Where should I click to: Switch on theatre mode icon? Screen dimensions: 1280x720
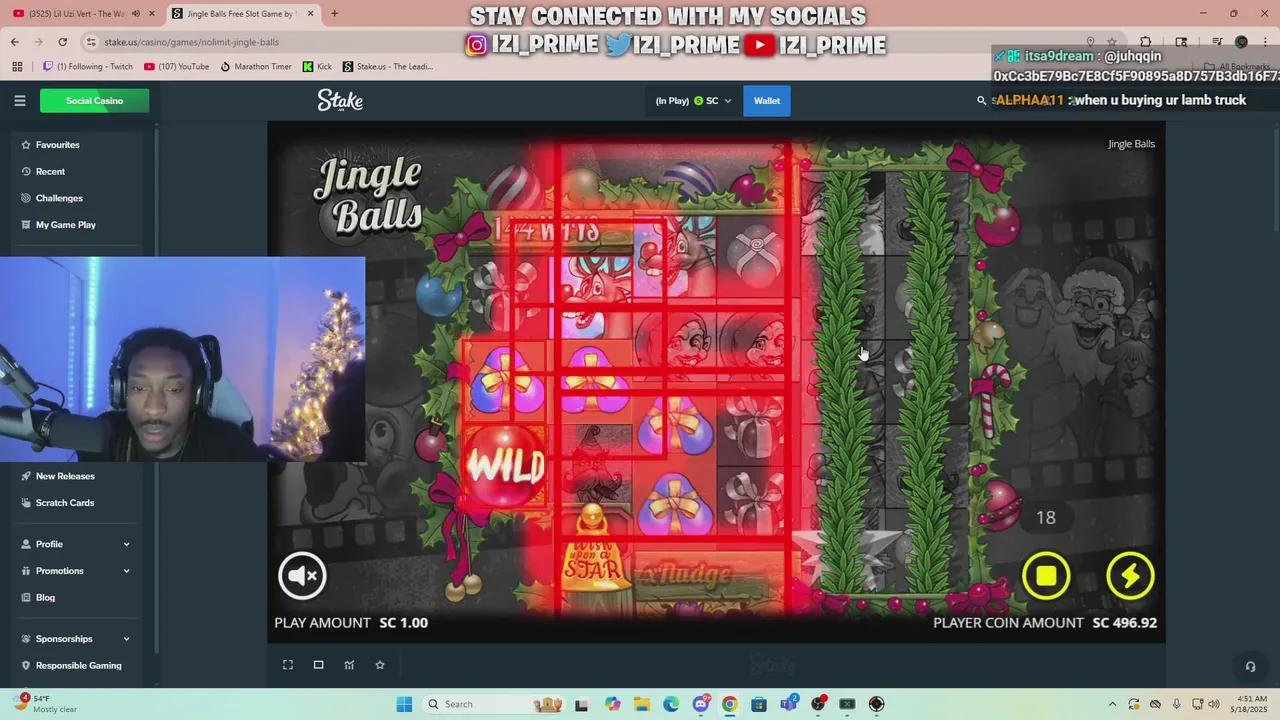pos(318,665)
